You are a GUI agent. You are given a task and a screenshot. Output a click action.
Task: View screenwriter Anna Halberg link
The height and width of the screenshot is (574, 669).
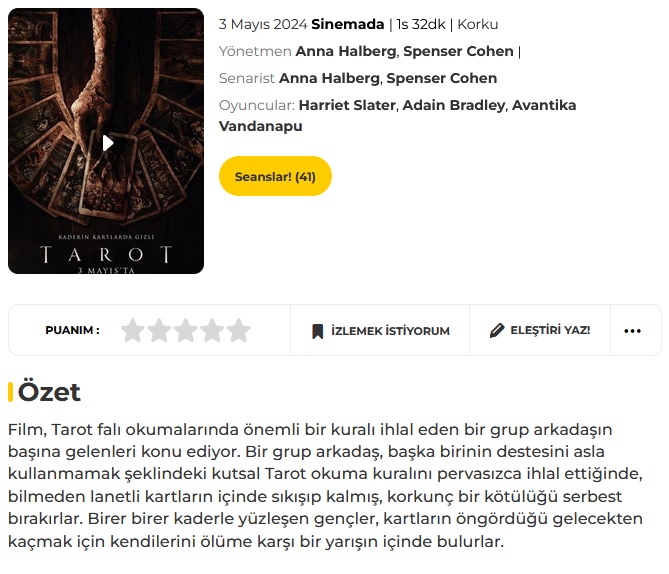[329, 79]
